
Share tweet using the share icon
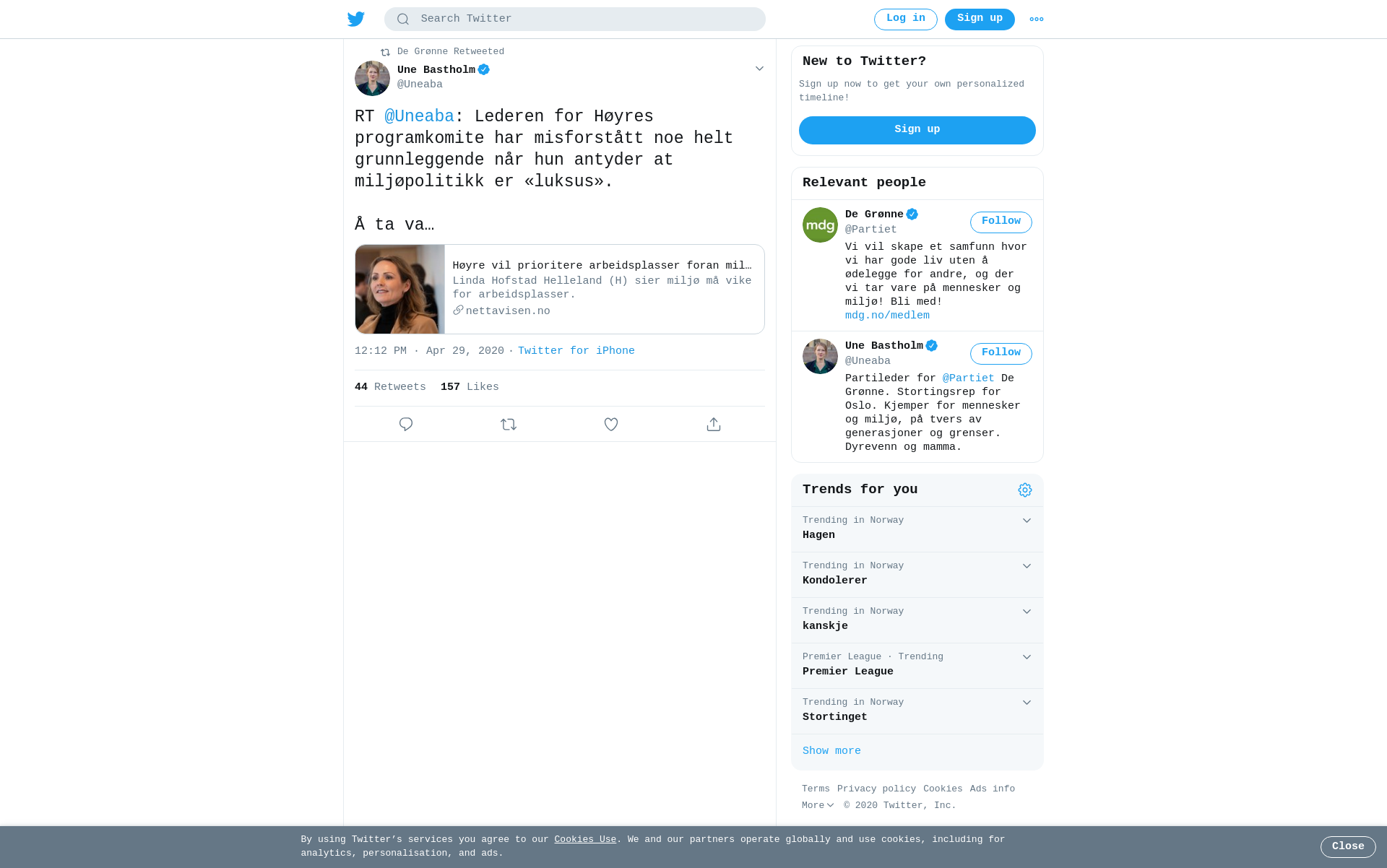[x=714, y=425]
